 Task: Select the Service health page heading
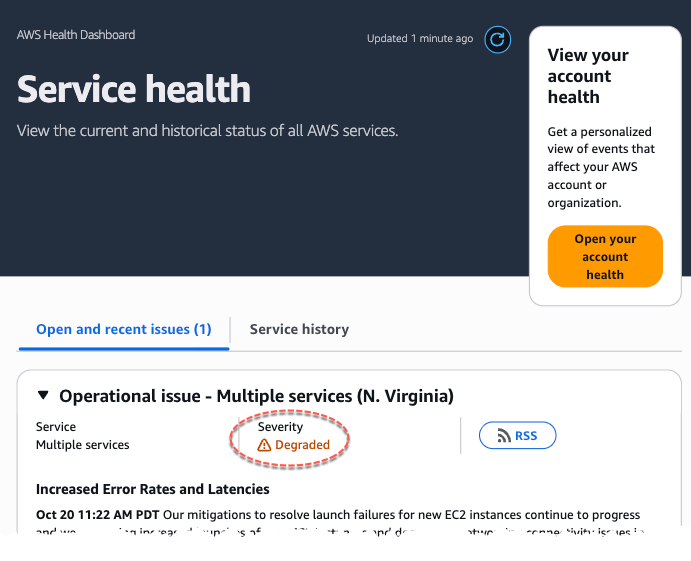pos(134,90)
